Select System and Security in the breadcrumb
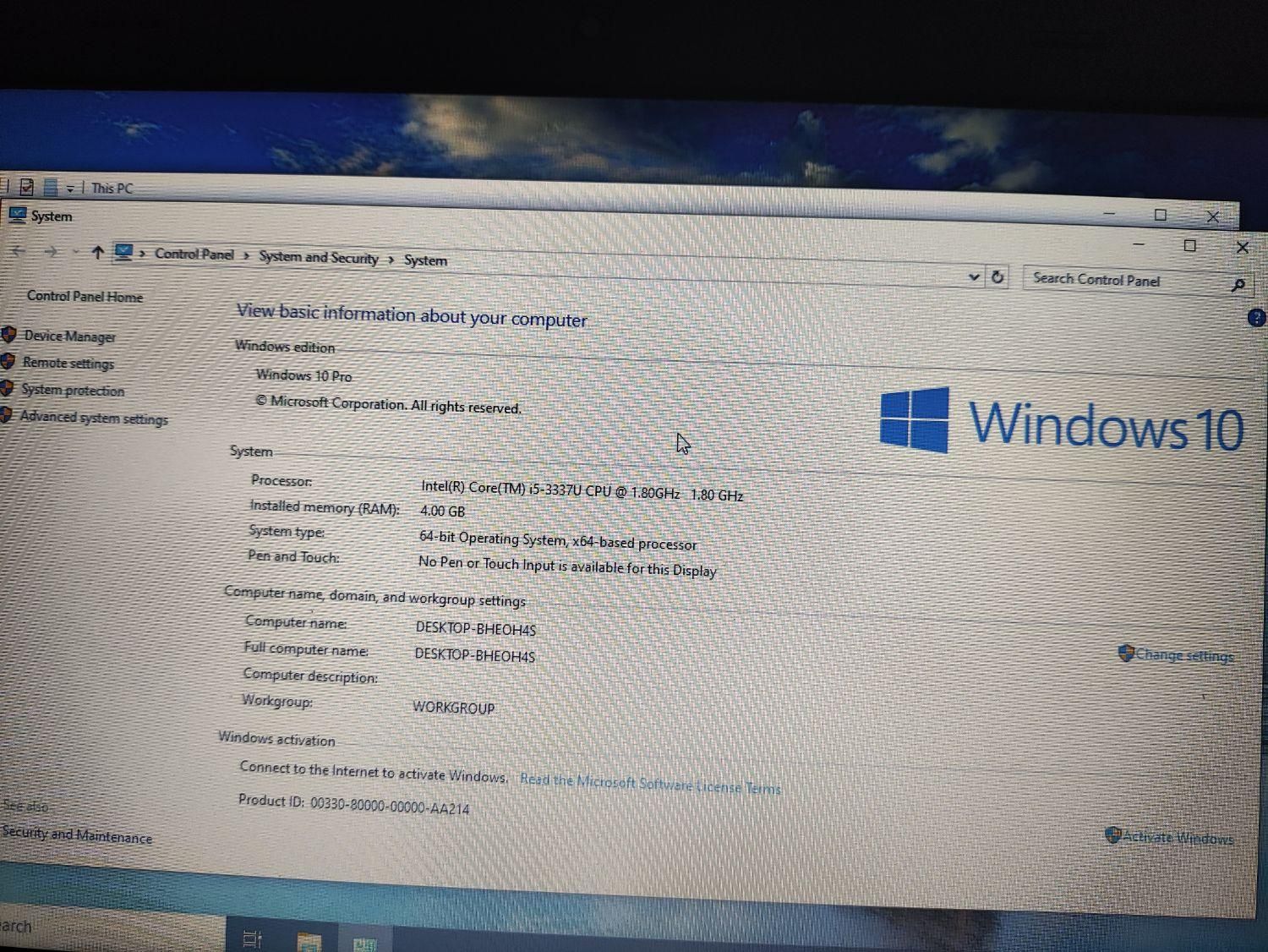The height and width of the screenshot is (952, 1268). [318, 257]
